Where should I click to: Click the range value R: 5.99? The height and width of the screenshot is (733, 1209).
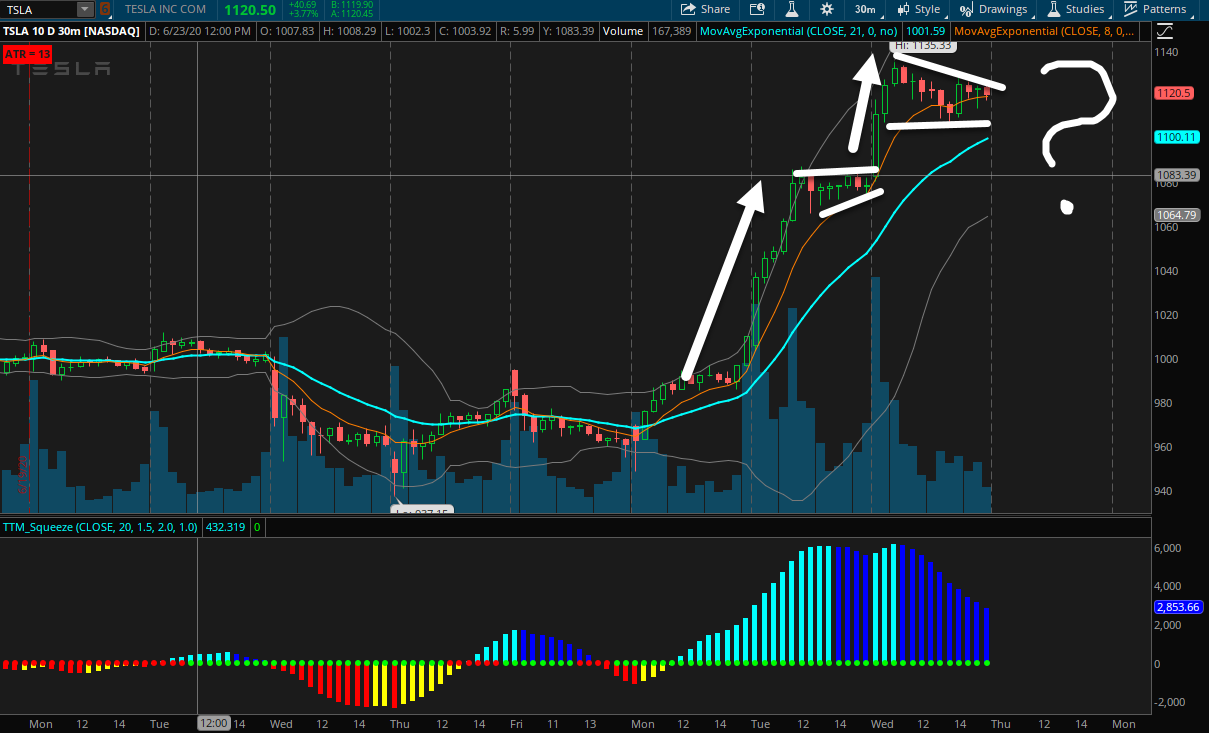pyautogui.click(x=518, y=31)
